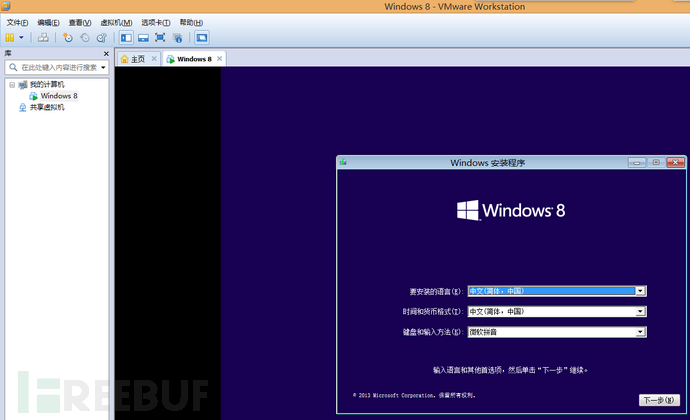
Task: Toggle the library sidebar view icon
Action: pos(126,37)
